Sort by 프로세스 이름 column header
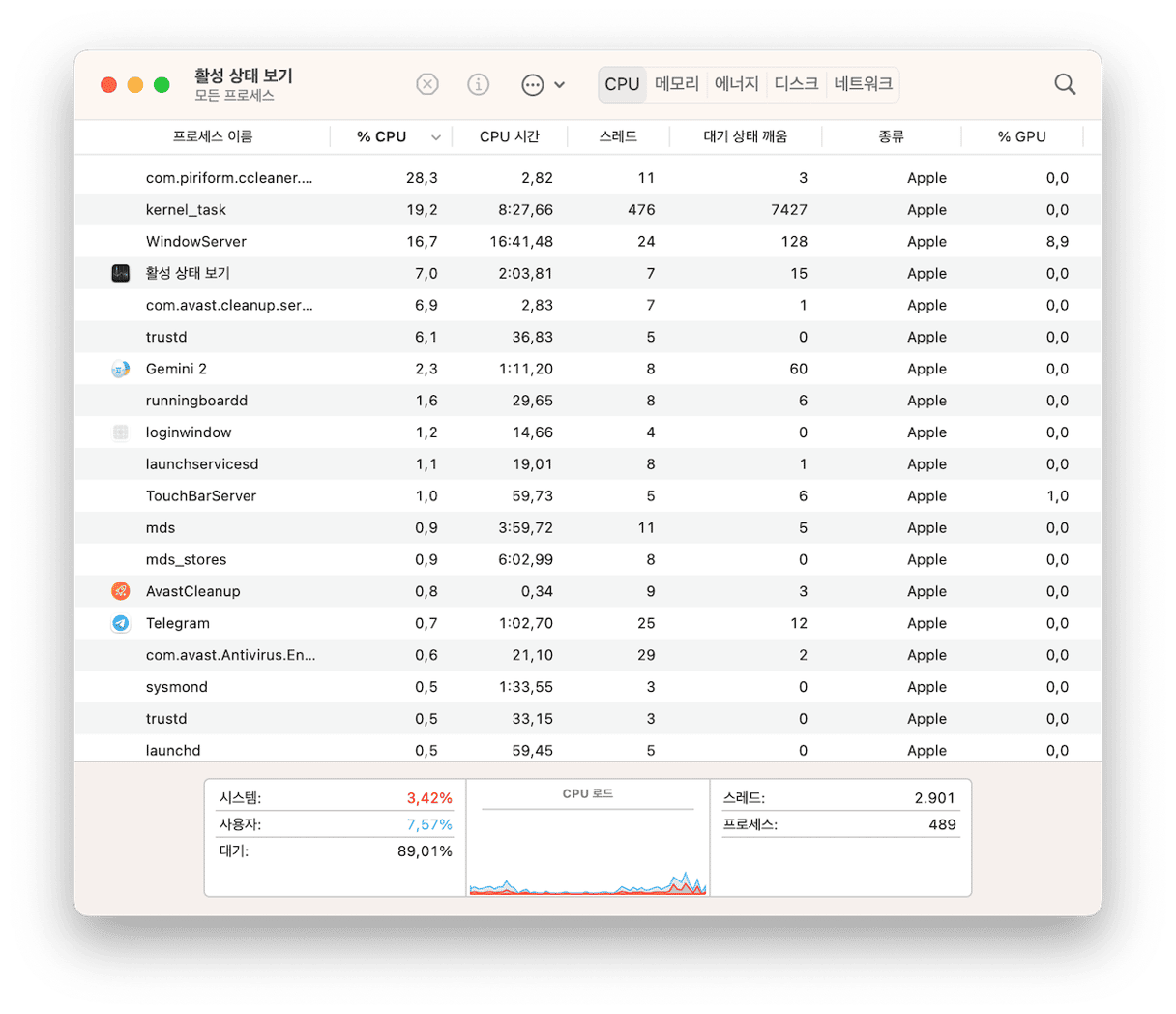 (213, 136)
